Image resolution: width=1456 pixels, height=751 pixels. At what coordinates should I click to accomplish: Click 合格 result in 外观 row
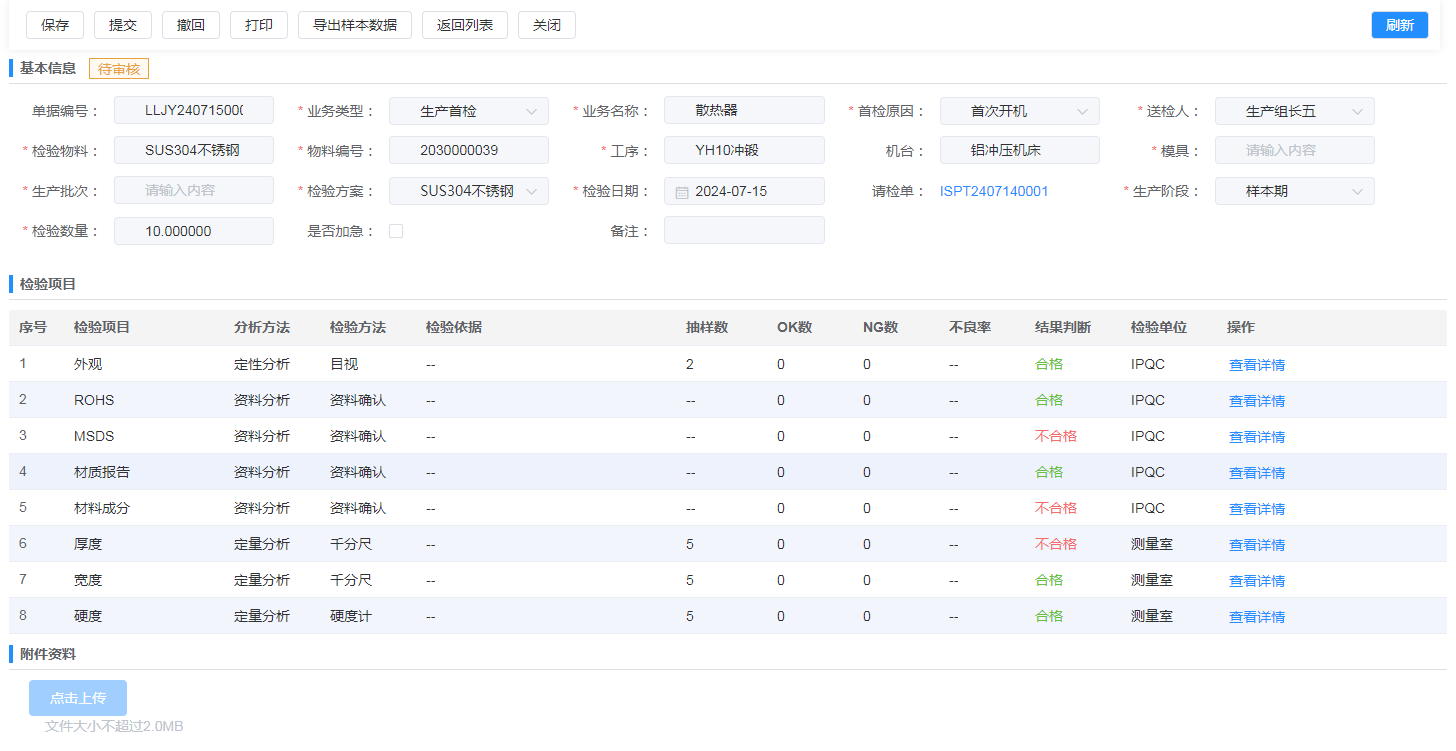pos(1049,364)
